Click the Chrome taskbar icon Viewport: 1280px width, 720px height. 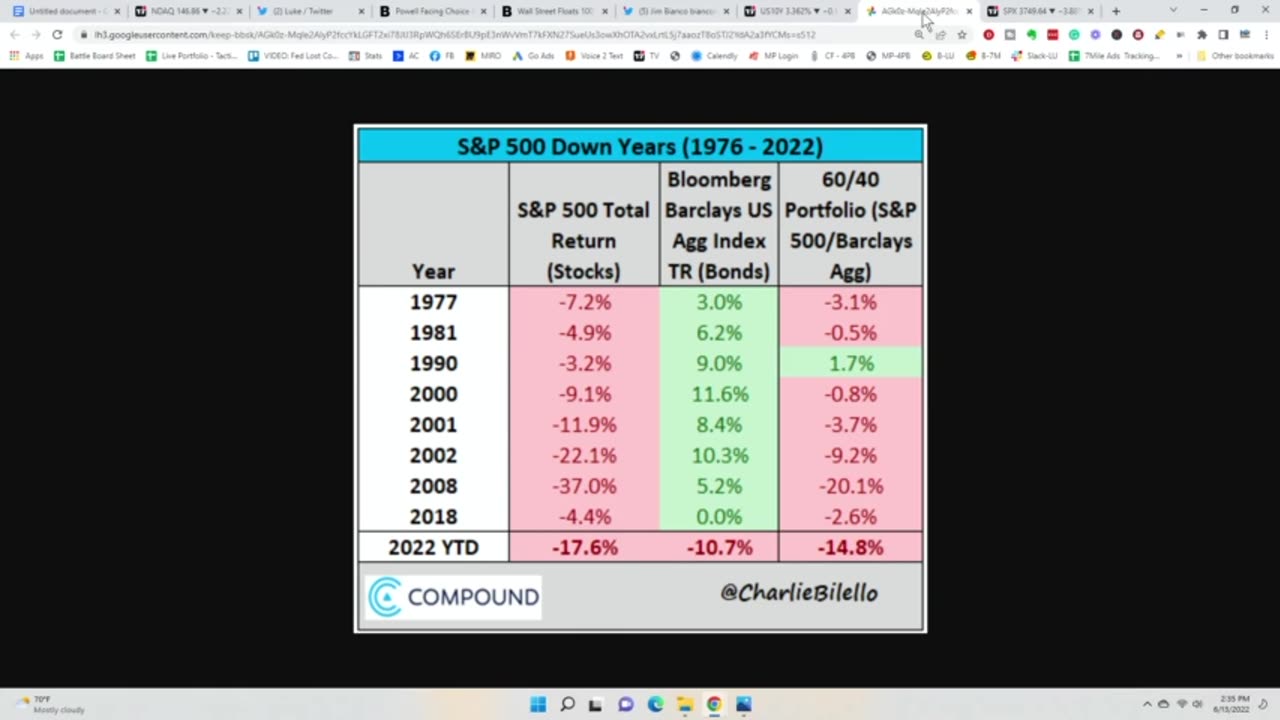click(714, 704)
